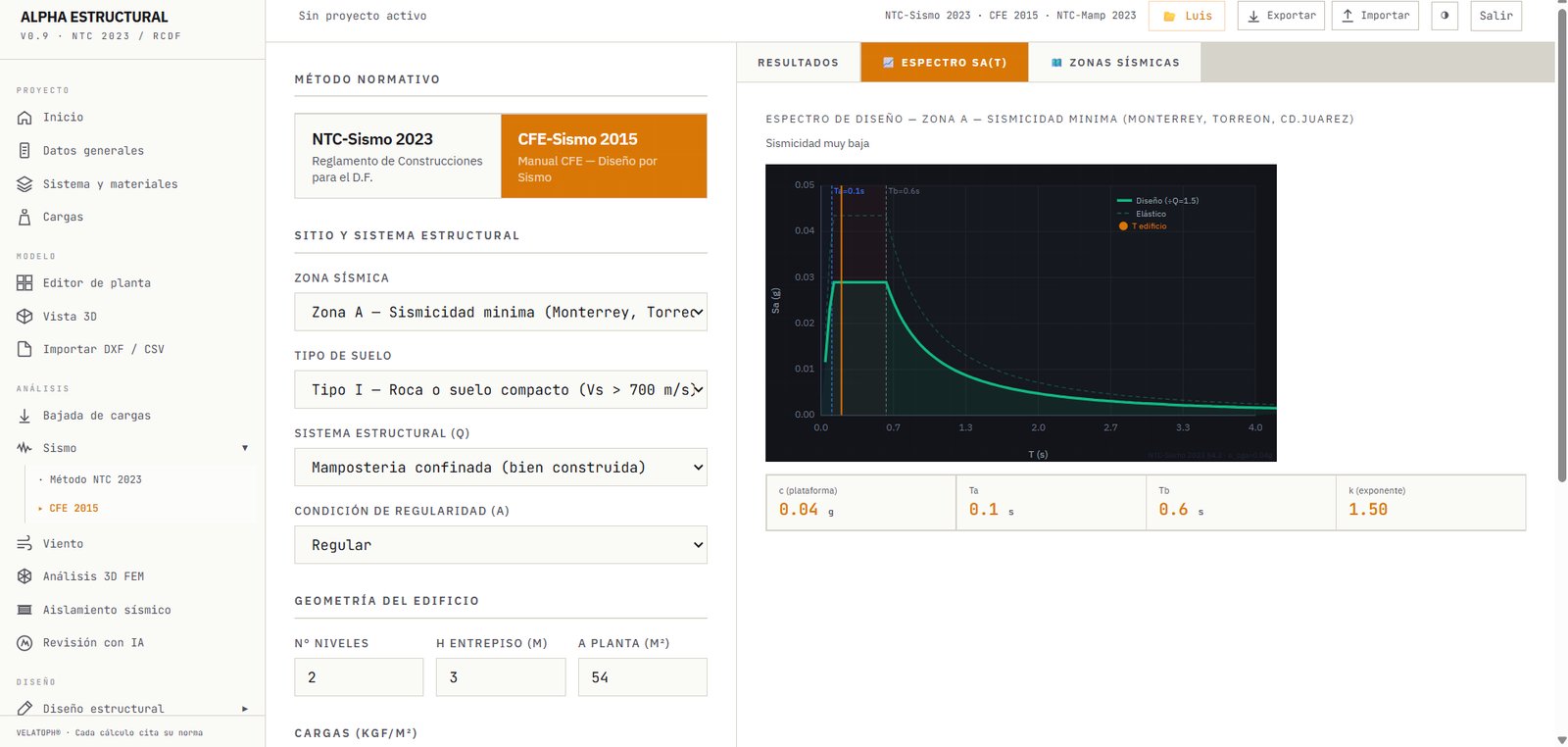Select the NTC-Sismo 2023 method card

tap(398, 156)
